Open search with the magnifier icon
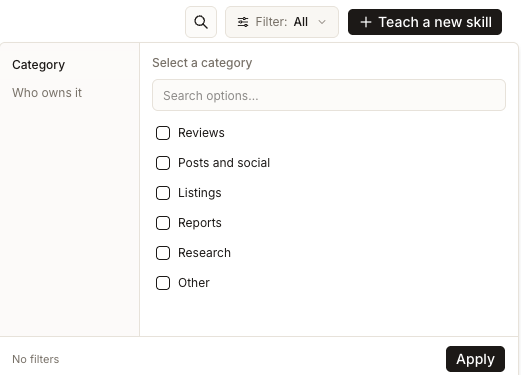The height and width of the screenshot is (375, 521). pyautogui.click(x=201, y=22)
